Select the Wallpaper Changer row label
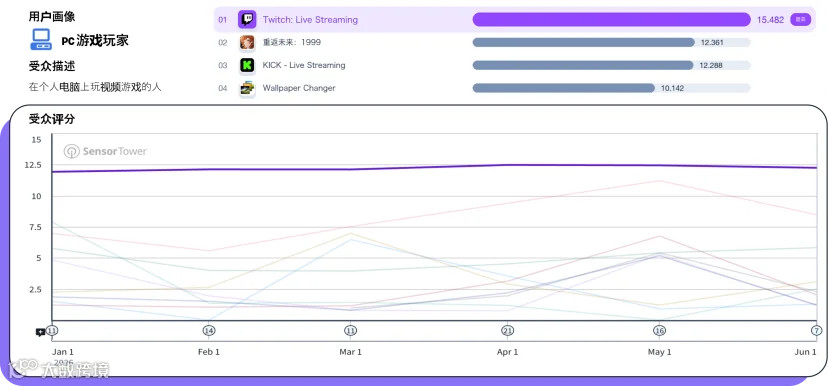 tap(299, 88)
